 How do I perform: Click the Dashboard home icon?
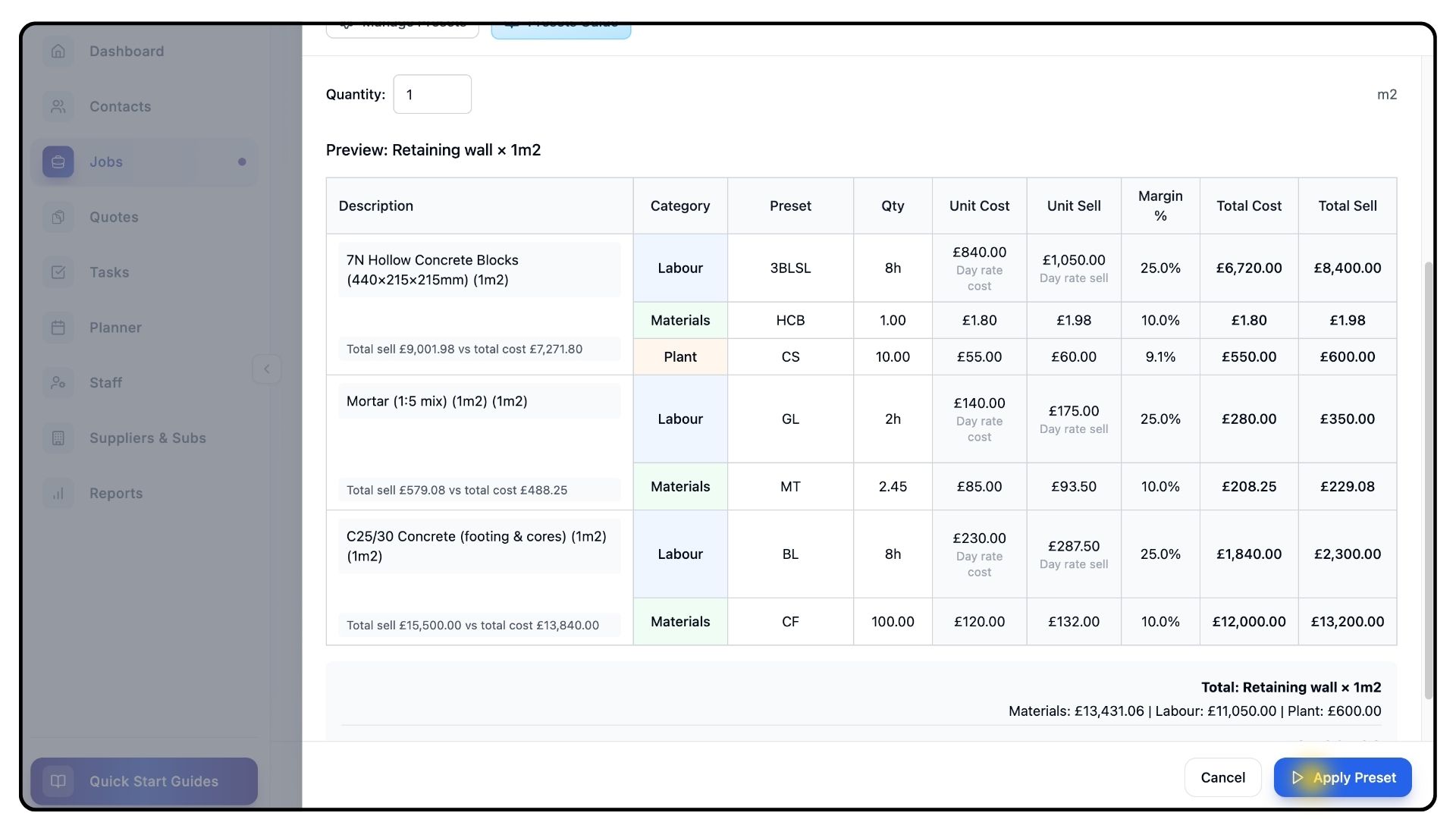[58, 52]
